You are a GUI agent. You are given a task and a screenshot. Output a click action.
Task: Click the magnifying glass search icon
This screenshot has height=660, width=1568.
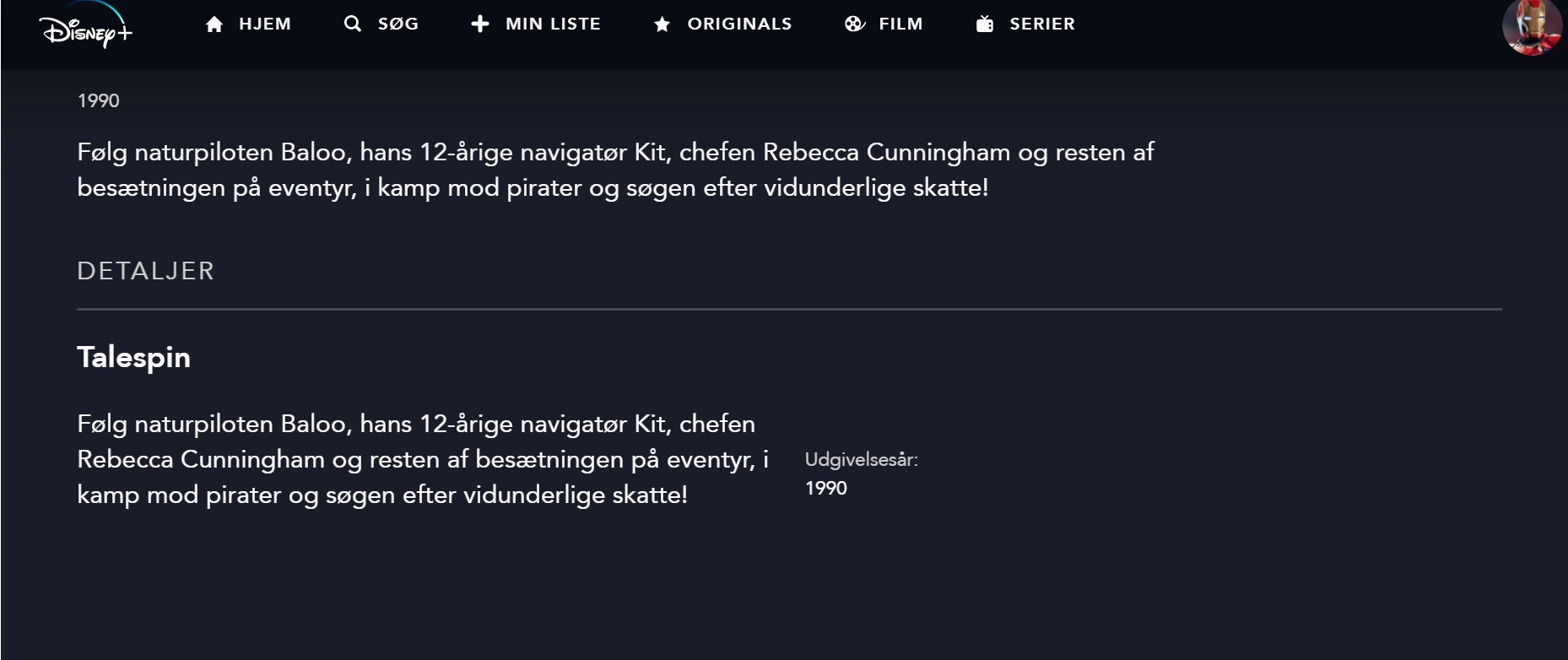coord(353,24)
